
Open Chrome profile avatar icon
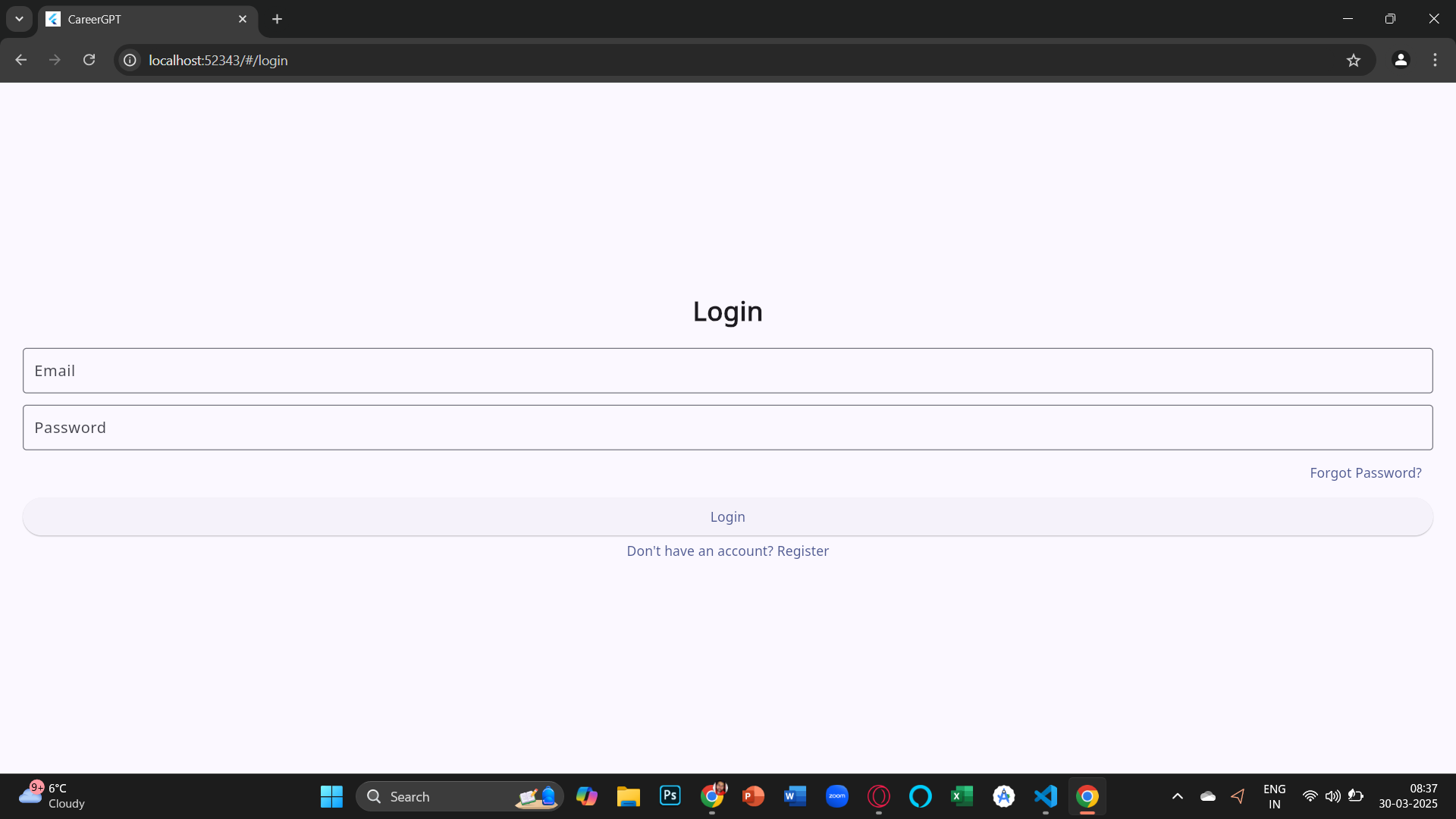pos(1400,60)
